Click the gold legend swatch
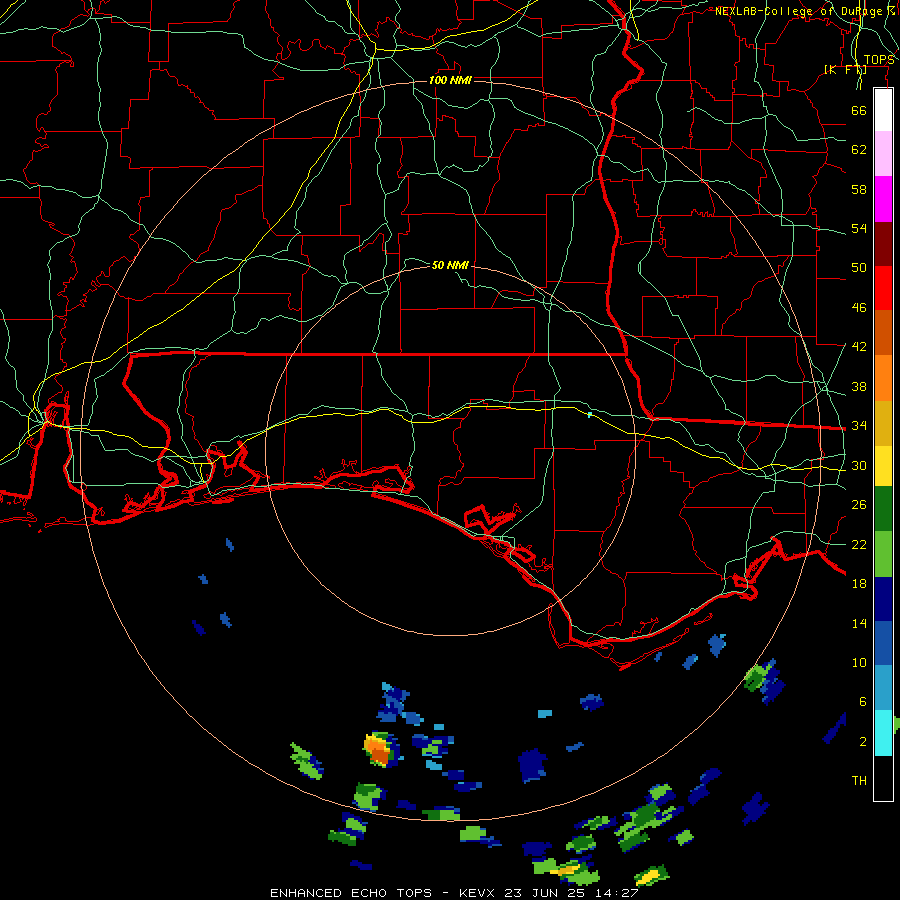The image size is (900, 900). (x=883, y=423)
